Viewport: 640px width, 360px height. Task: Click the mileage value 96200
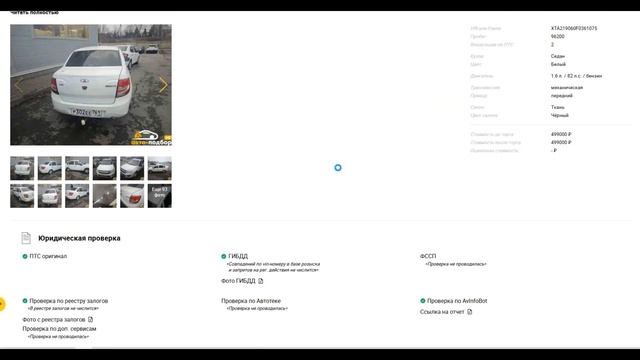(558, 36)
